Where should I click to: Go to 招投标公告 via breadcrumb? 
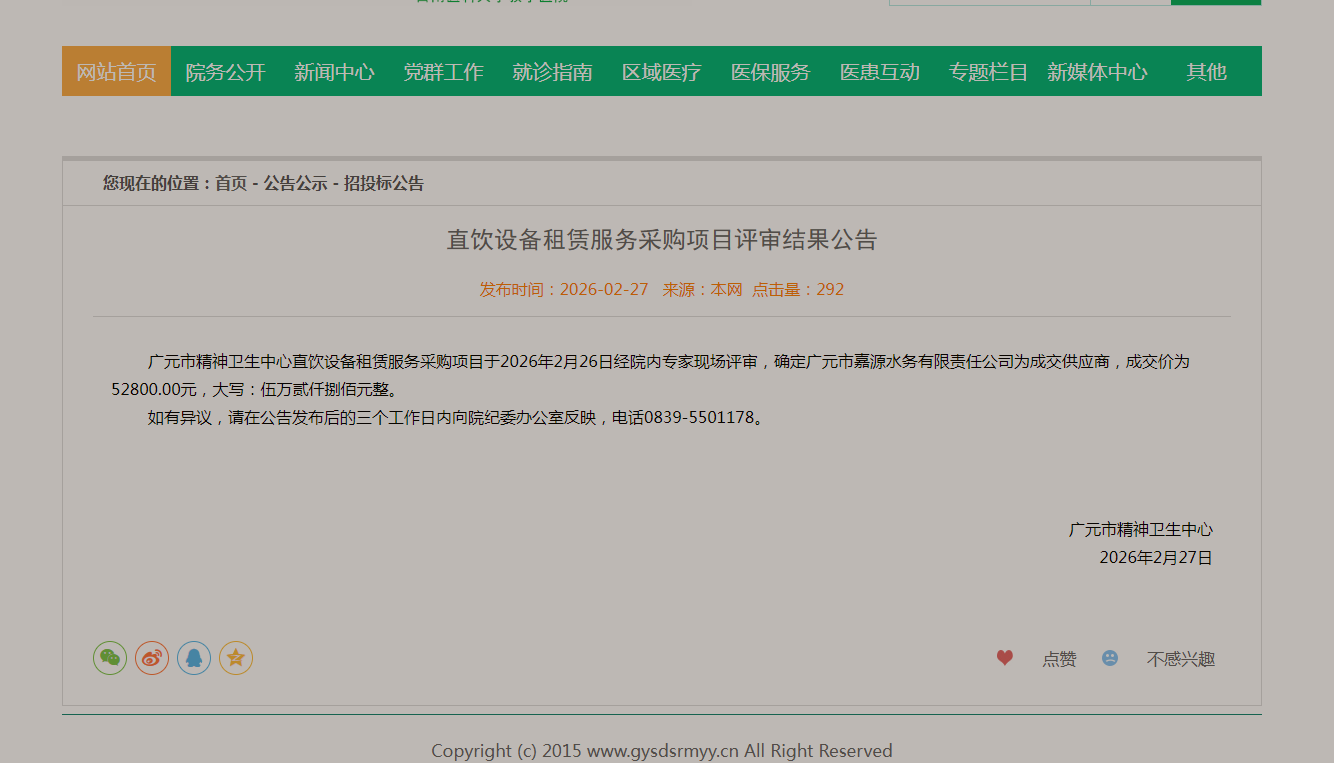coord(384,184)
